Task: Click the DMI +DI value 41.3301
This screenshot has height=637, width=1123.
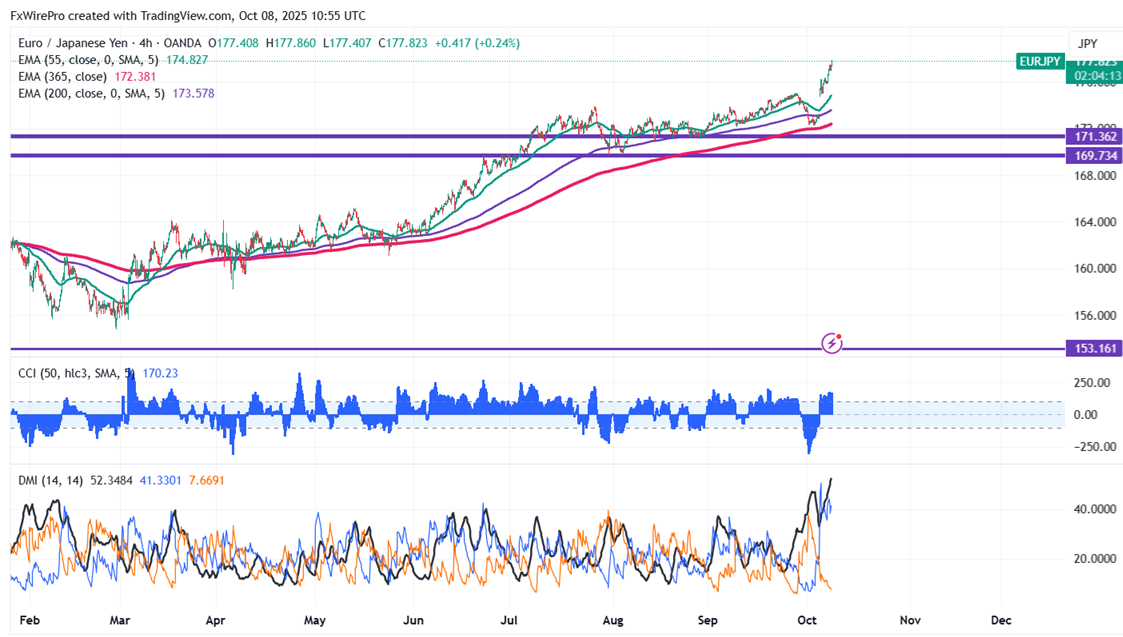Action: coord(160,481)
